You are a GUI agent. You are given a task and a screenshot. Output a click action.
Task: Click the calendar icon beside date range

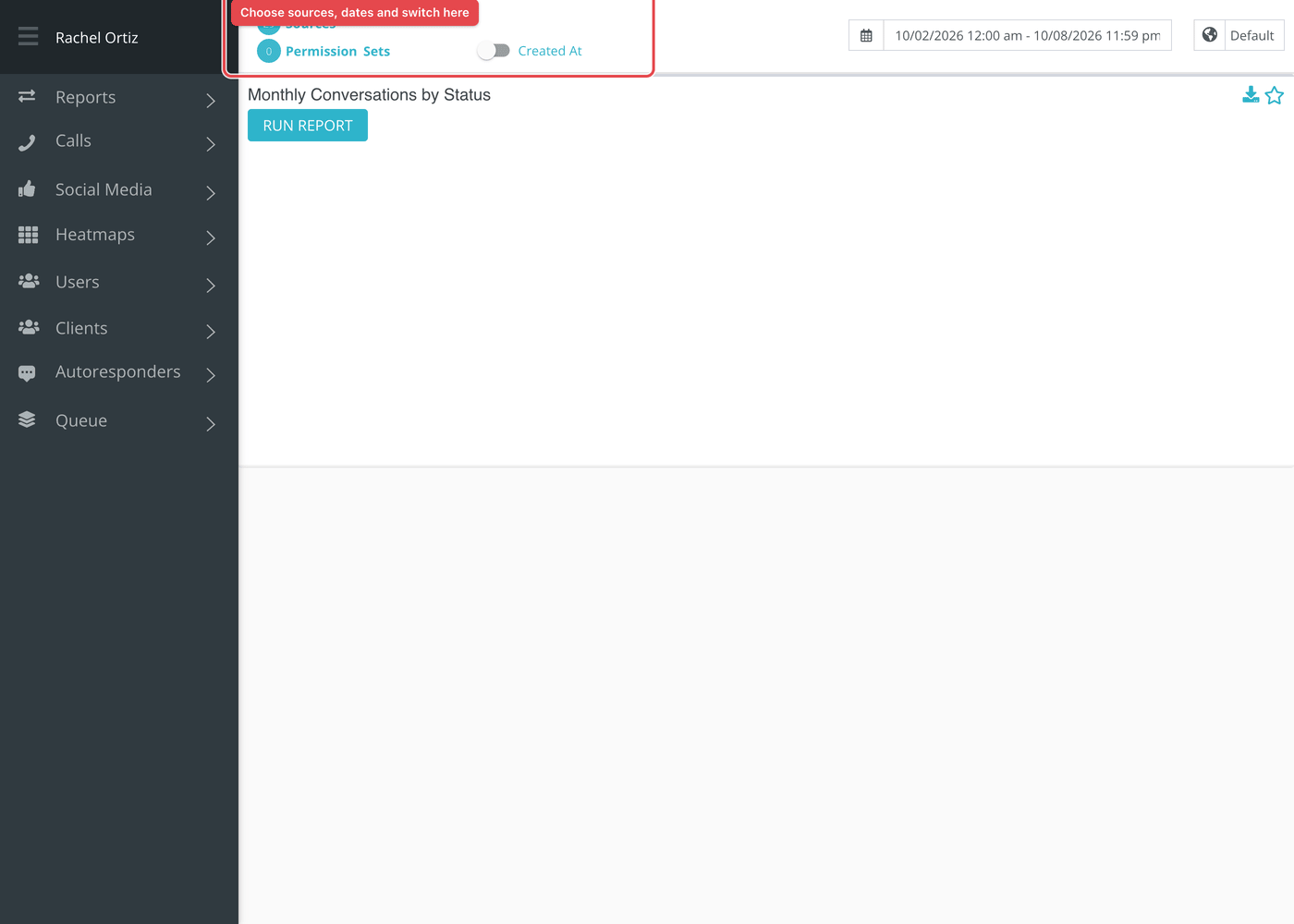pyautogui.click(x=866, y=35)
